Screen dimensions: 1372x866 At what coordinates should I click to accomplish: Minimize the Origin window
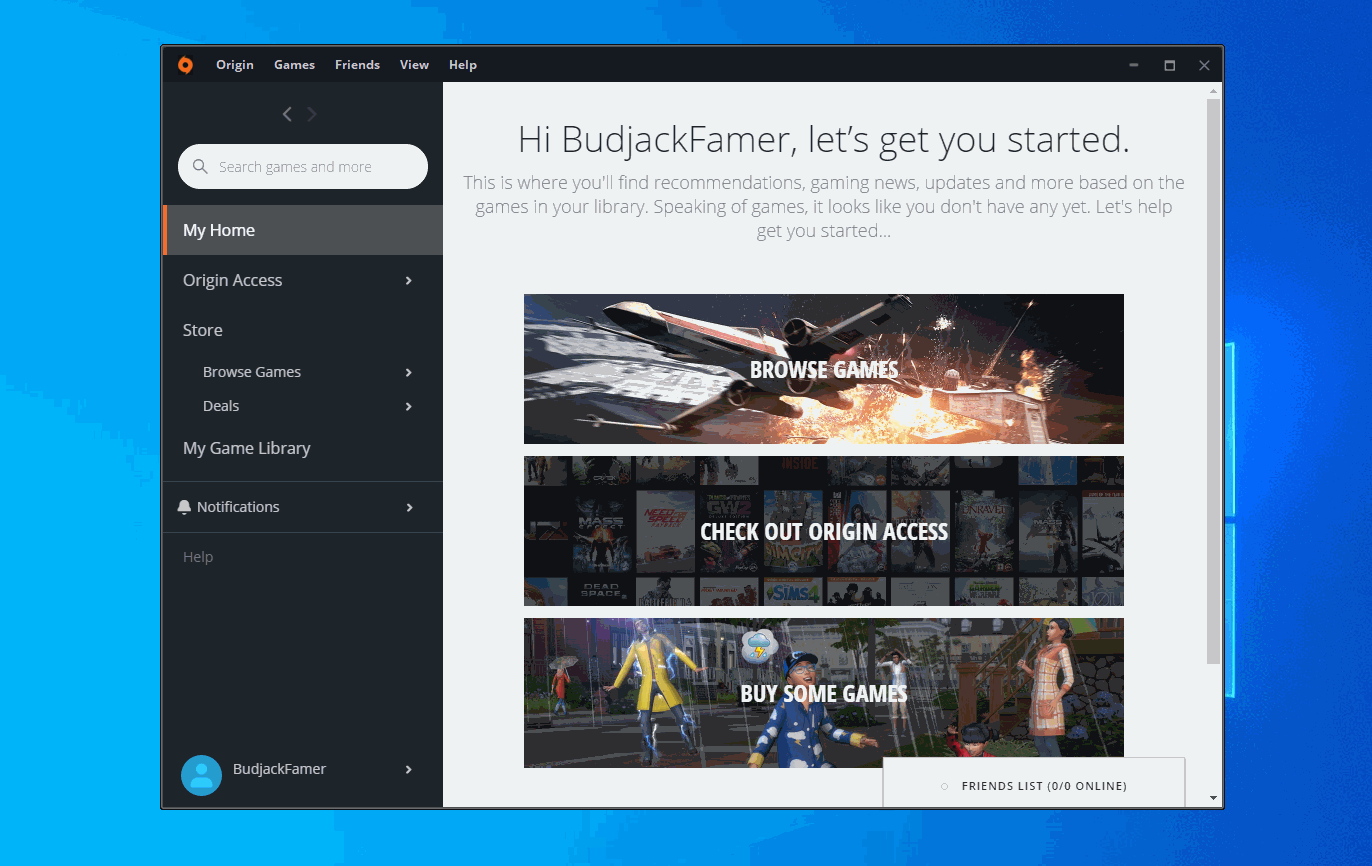click(x=1134, y=65)
